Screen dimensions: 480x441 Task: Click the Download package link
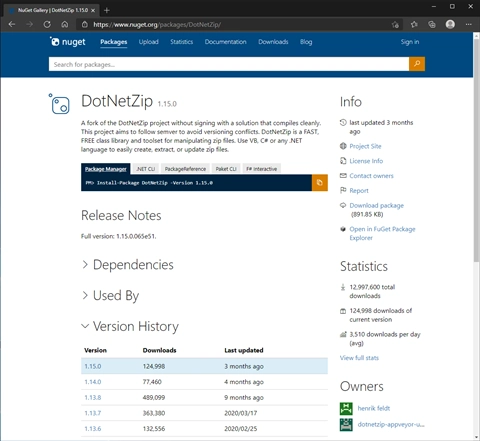tap(377, 205)
